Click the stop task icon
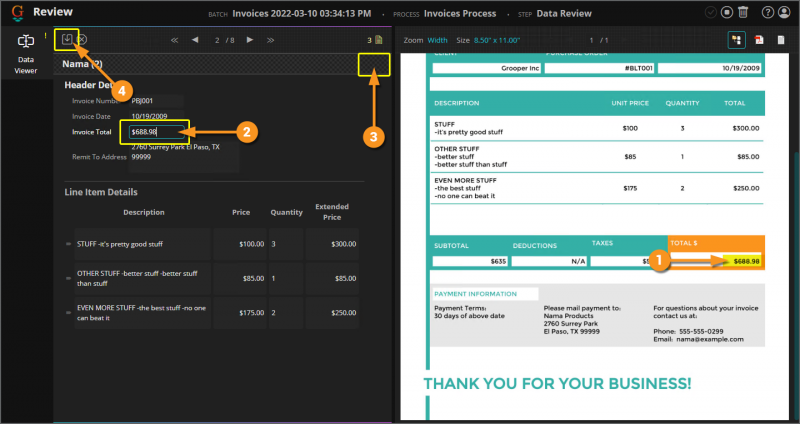Image resolution: width=800 pixels, height=424 pixels. click(727, 12)
